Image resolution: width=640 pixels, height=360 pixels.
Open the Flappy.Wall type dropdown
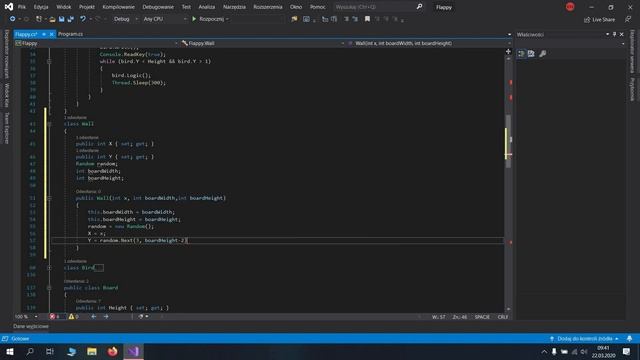click(262, 43)
